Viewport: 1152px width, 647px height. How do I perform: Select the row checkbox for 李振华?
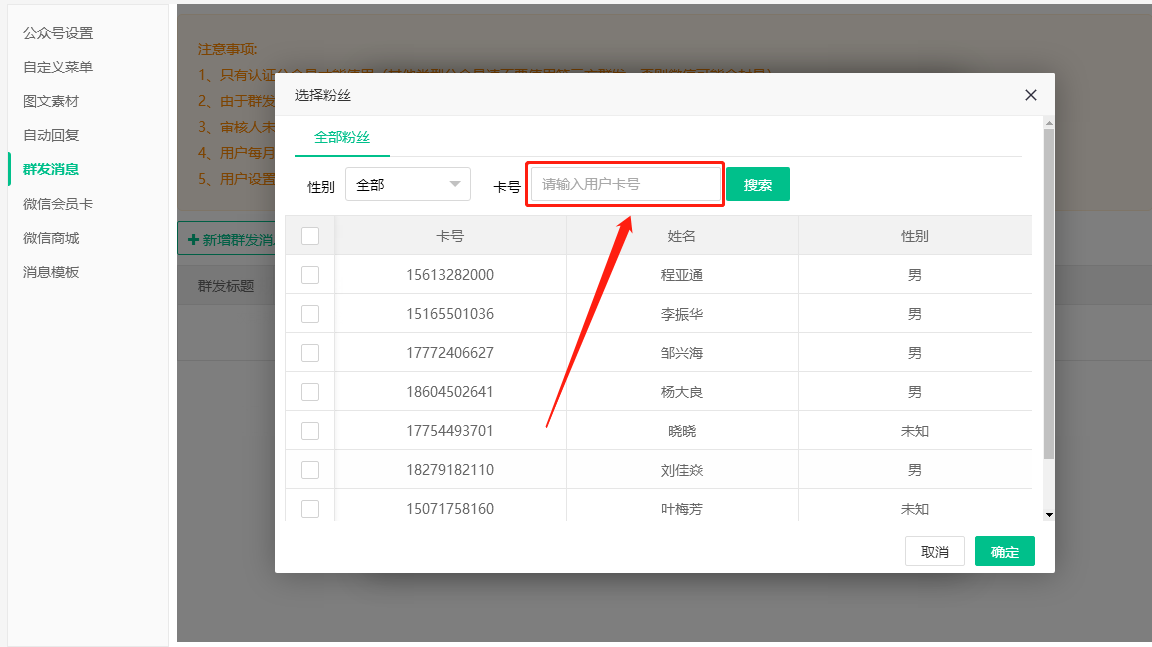(x=310, y=314)
